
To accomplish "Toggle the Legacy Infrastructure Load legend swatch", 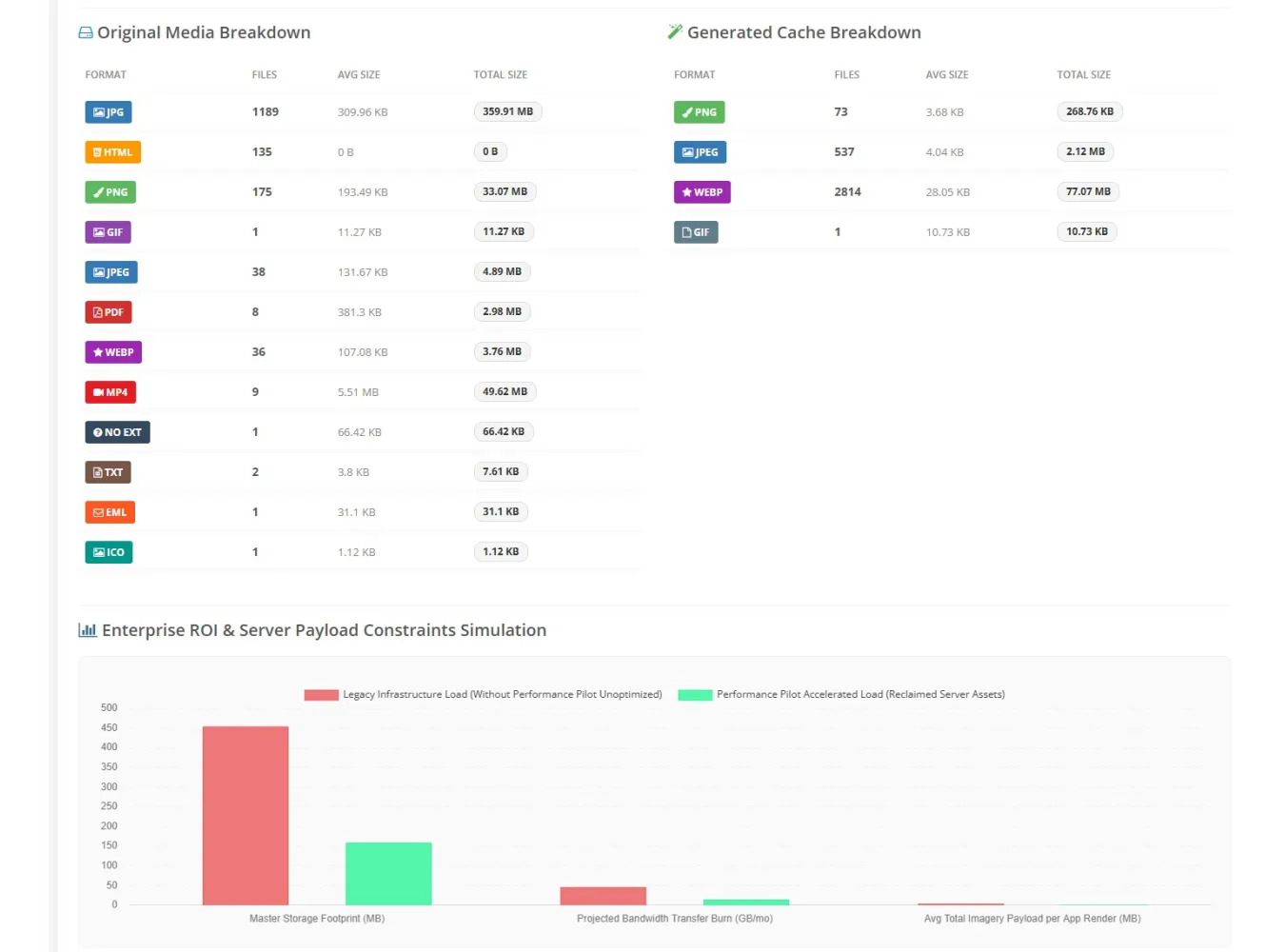I will [x=321, y=695].
